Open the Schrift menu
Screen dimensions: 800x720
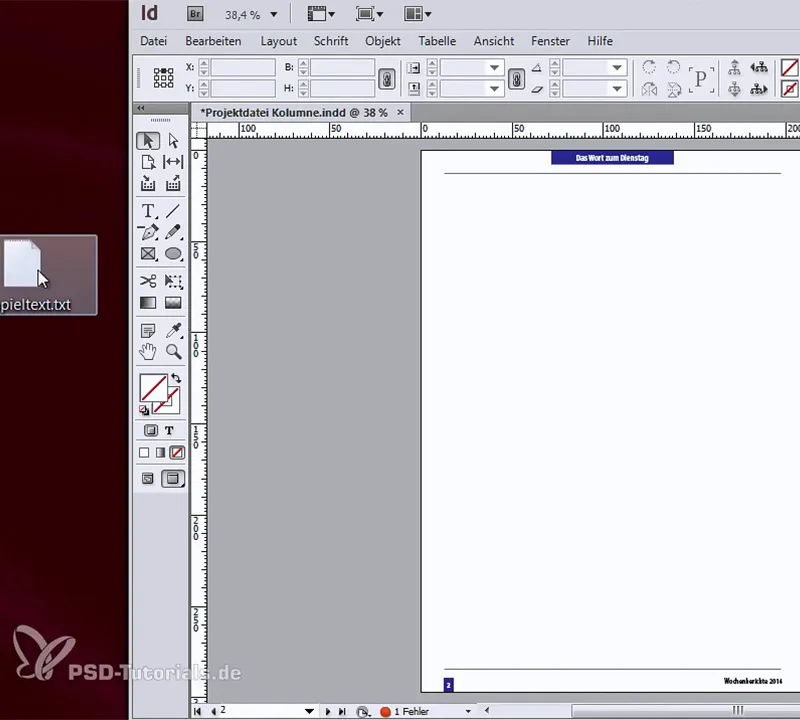coord(331,41)
